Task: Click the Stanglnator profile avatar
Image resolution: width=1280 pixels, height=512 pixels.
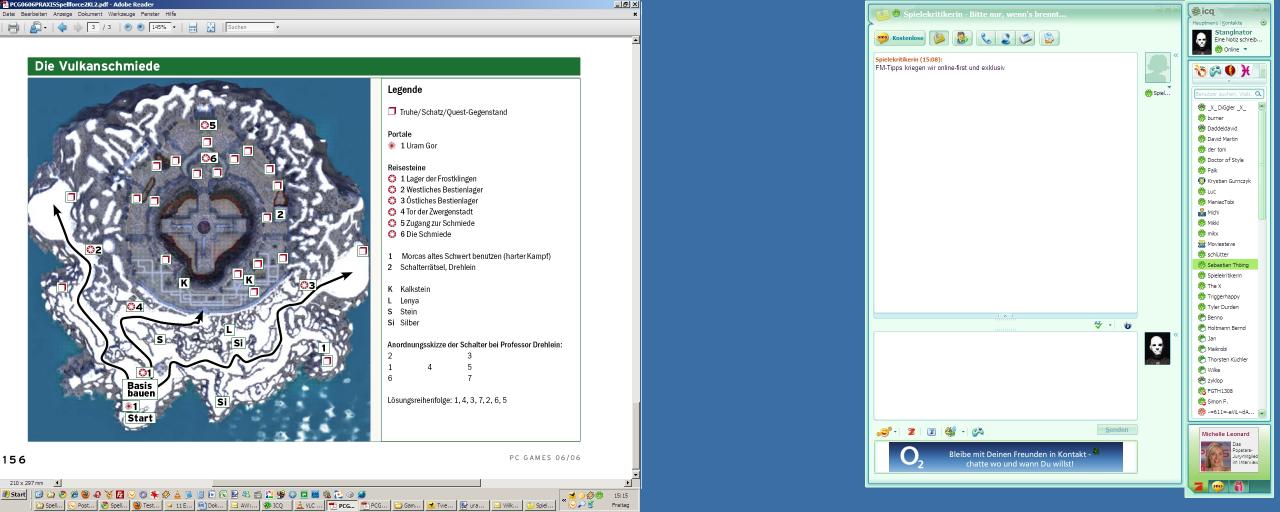Action: tap(1202, 40)
